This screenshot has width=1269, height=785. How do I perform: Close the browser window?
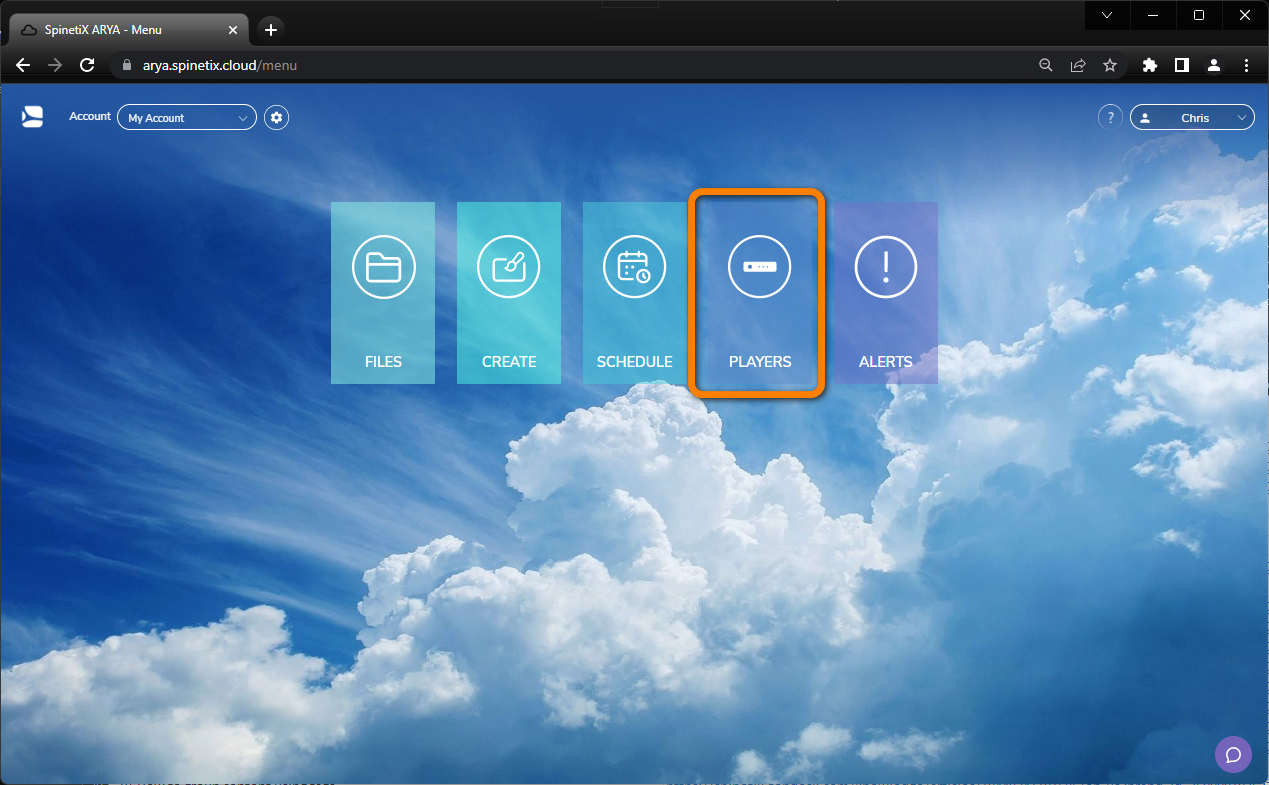tap(1245, 15)
